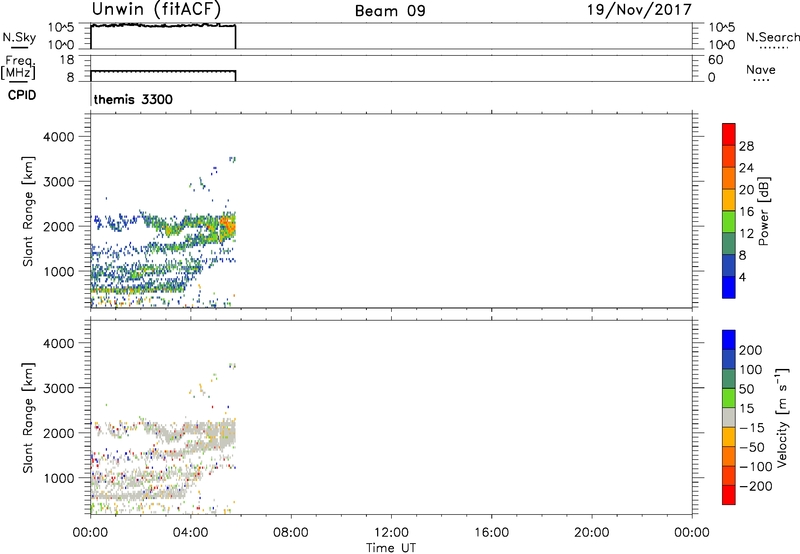Click the '20:00' time tick label

591,533
